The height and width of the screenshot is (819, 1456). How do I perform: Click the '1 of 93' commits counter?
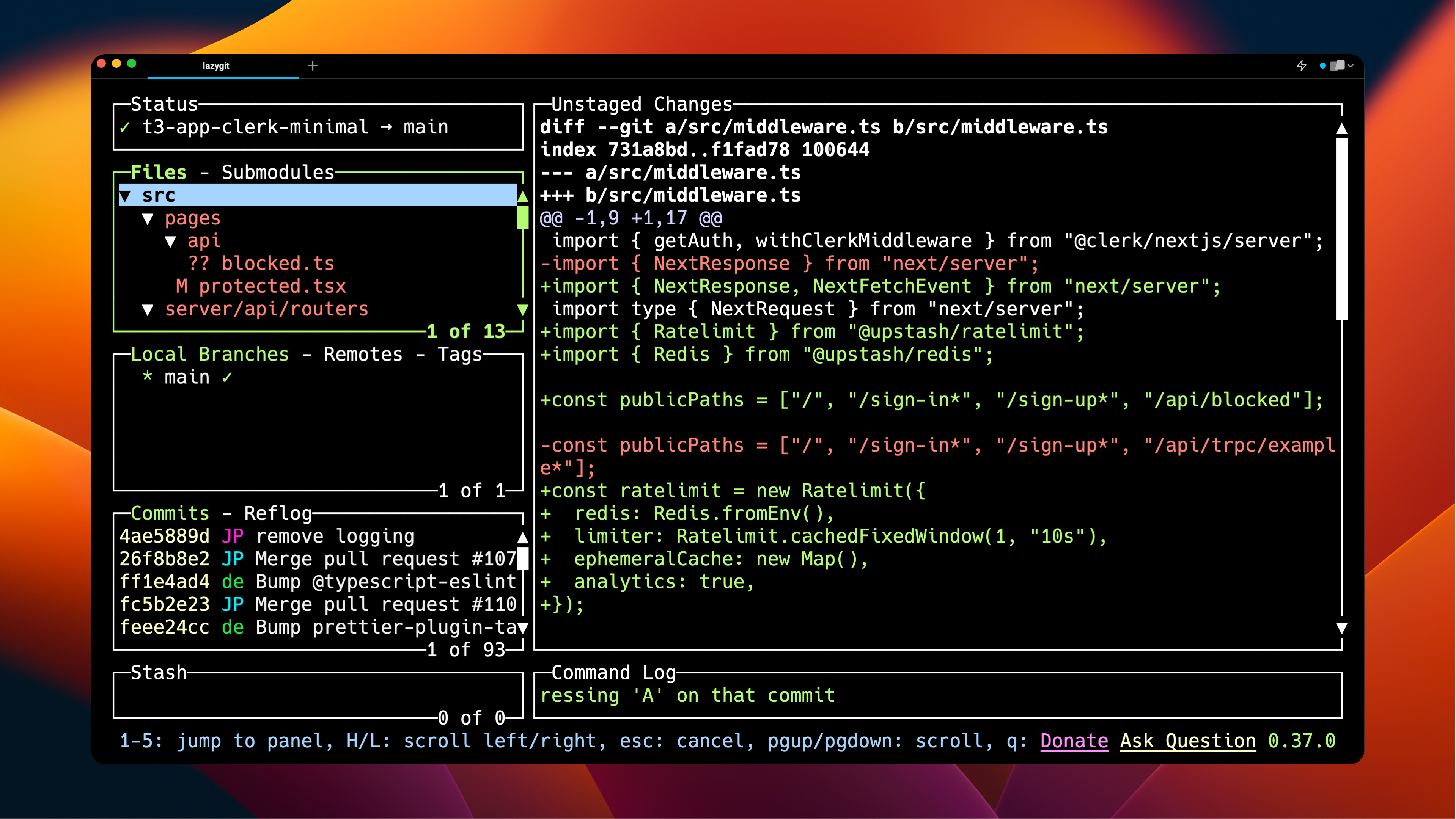click(x=466, y=650)
